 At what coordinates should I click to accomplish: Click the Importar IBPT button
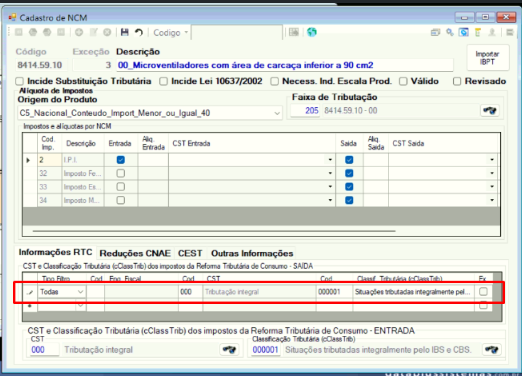tap(487, 58)
